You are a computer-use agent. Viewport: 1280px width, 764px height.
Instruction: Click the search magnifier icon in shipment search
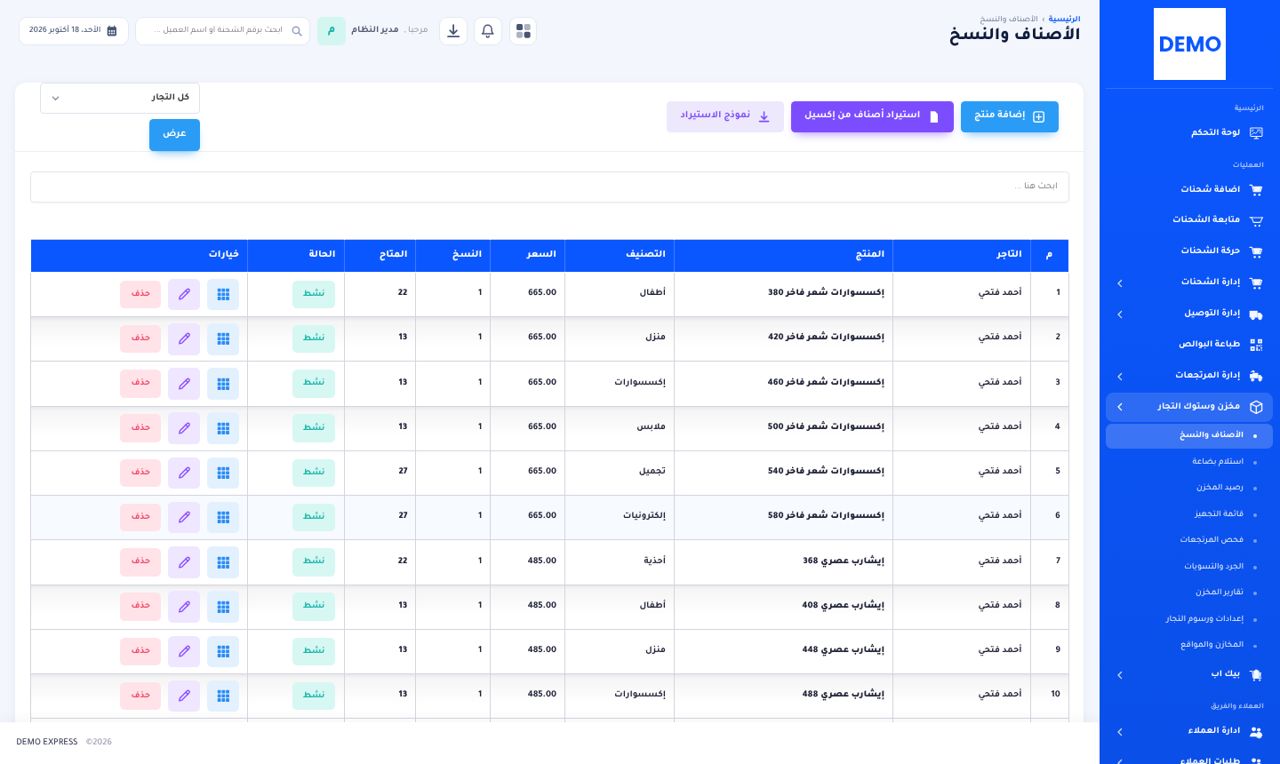pos(297,31)
